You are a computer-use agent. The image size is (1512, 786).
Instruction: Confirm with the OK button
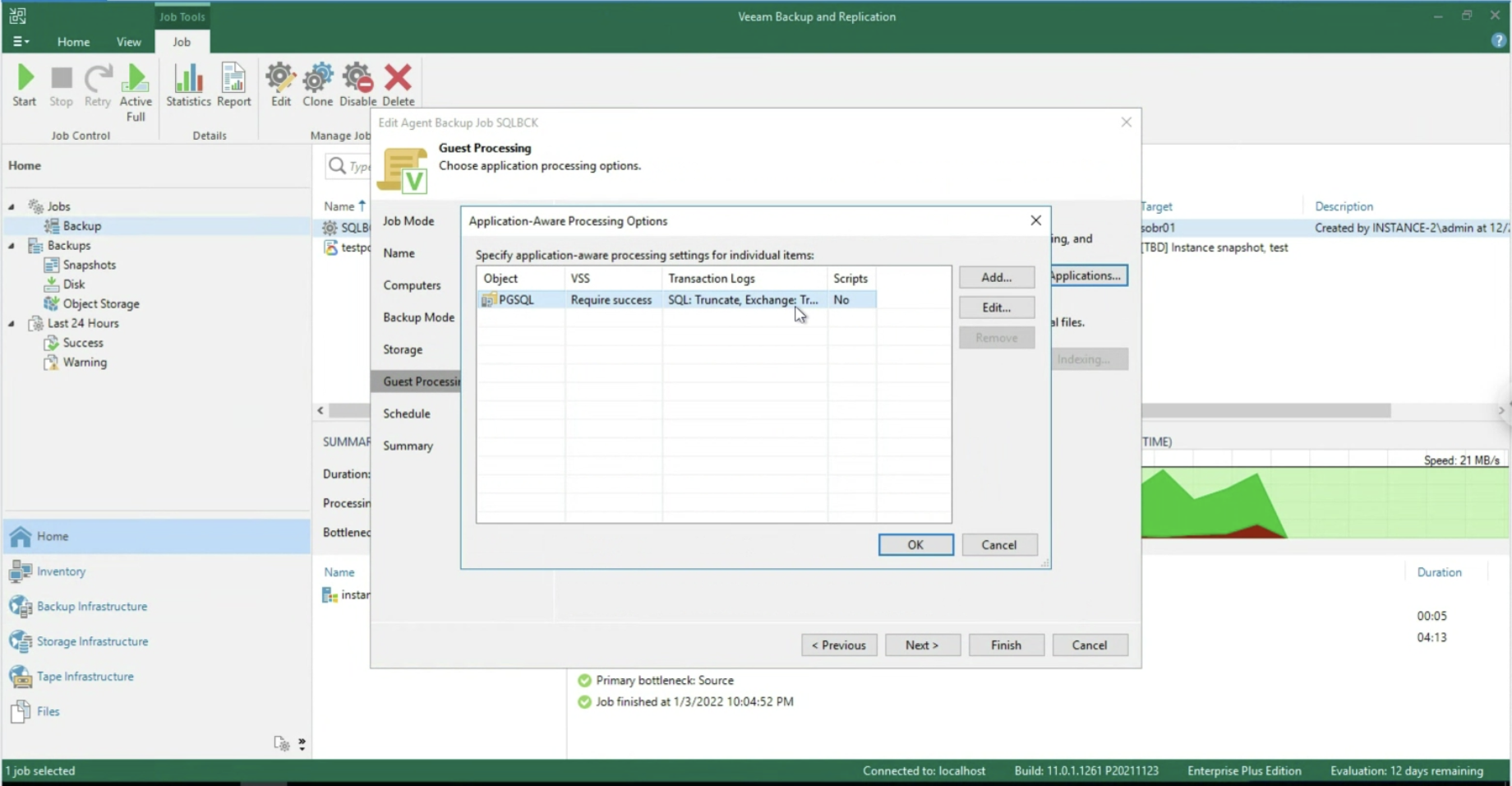(x=915, y=544)
